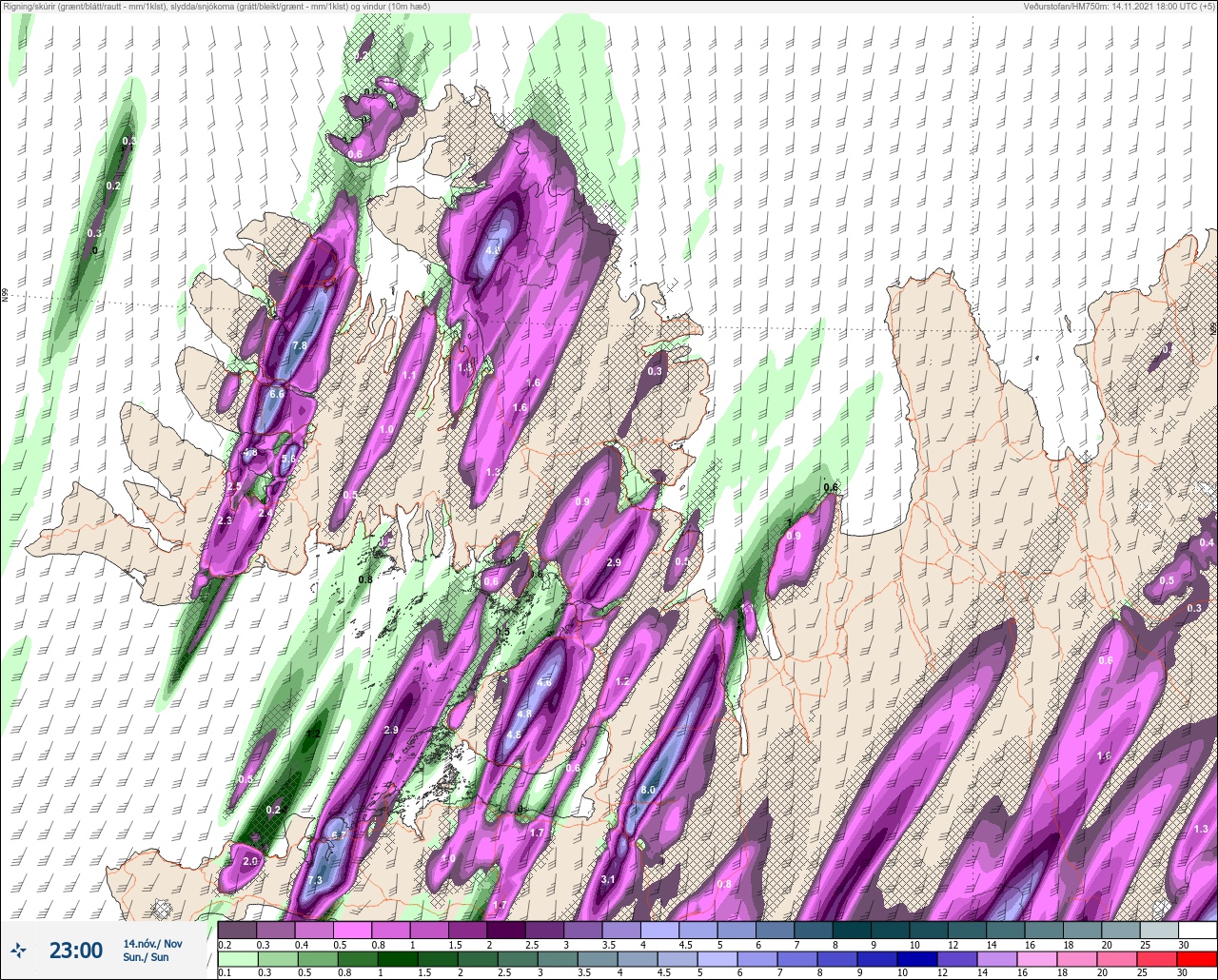Click the 1.3 value at the map's right edge

pyautogui.click(x=1201, y=830)
